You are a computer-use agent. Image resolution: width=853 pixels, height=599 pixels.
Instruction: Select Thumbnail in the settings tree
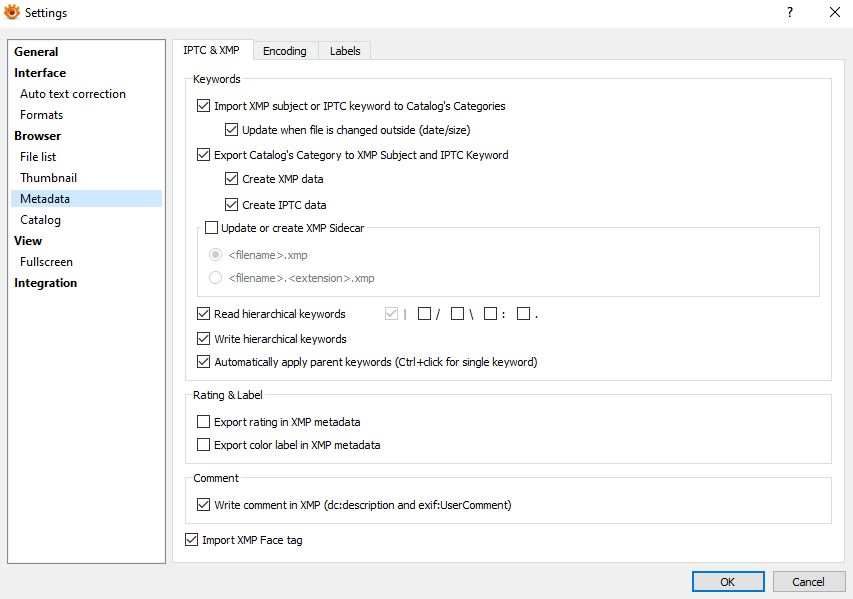[48, 178]
